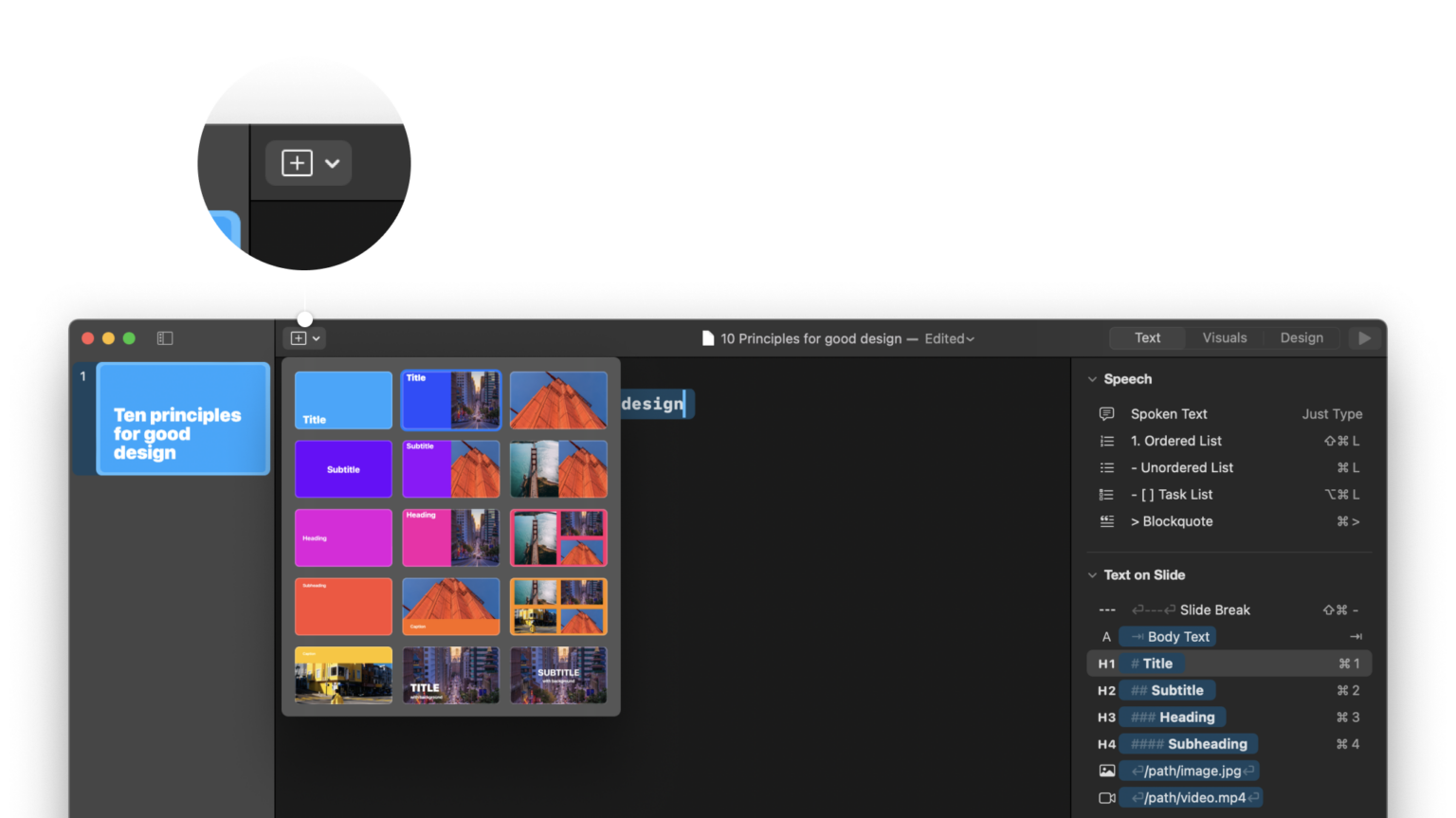Select the Spoken Text speech bubble icon
This screenshot has height=818, width=1456.
[x=1106, y=413]
